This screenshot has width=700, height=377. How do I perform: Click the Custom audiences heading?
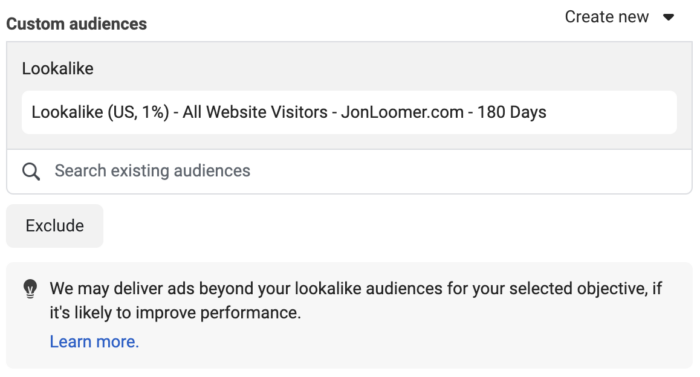coord(76,24)
